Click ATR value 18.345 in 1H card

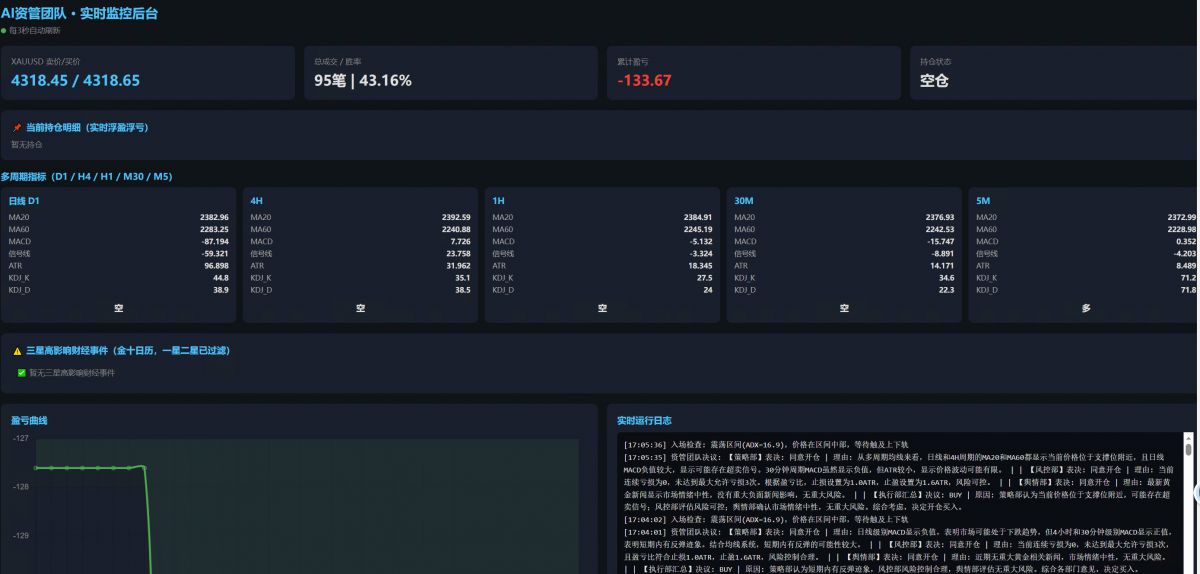pos(700,265)
